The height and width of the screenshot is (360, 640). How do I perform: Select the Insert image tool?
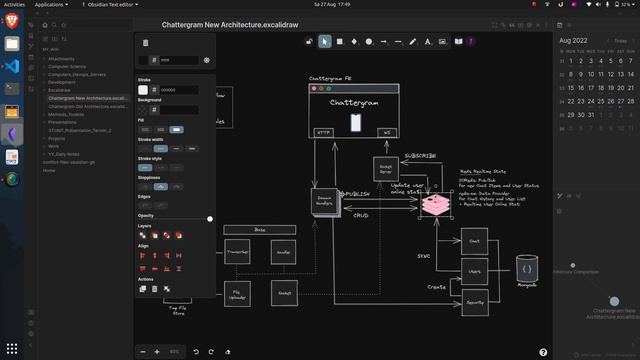pyautogui.click(x=442, y=42)
